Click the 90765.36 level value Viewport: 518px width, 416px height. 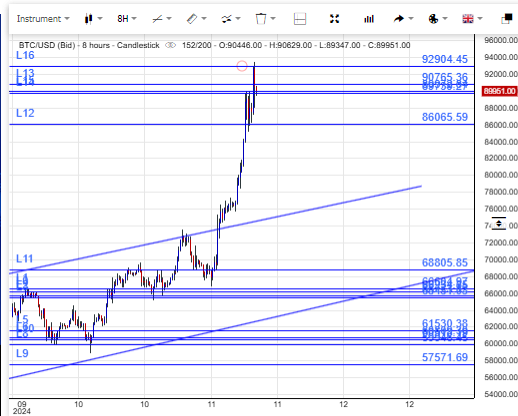click(445, 77)
